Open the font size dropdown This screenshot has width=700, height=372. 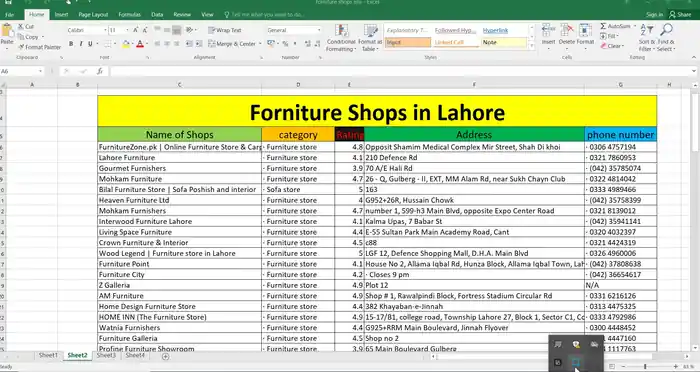tap(127, 30)
